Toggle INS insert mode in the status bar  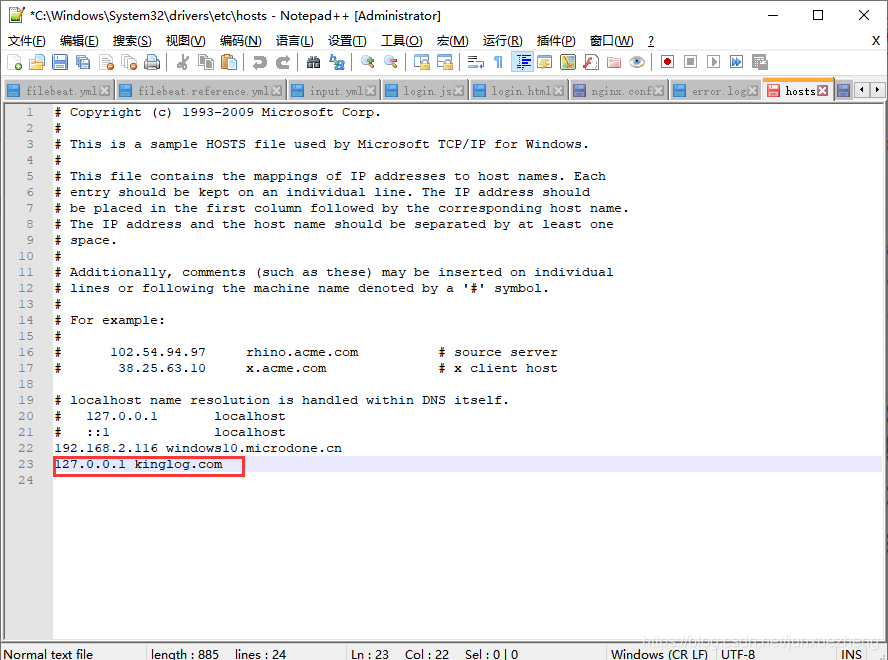pos(851,654)
